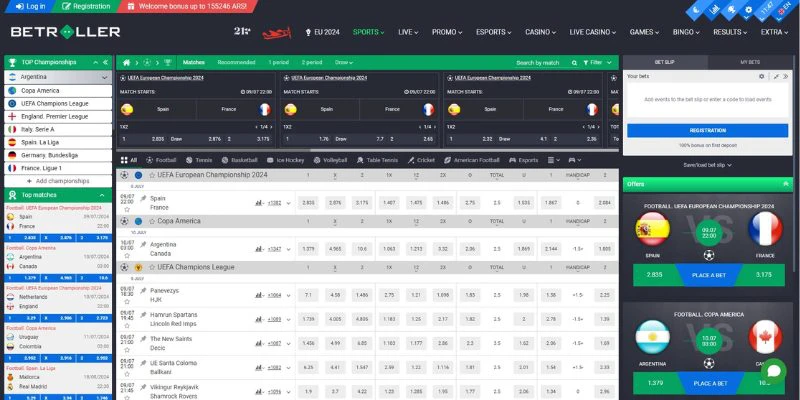This screenshot has width=800, height=400.
Task: Favorite the Hamrun Spartans match star
Action: [x=127, y=326]
